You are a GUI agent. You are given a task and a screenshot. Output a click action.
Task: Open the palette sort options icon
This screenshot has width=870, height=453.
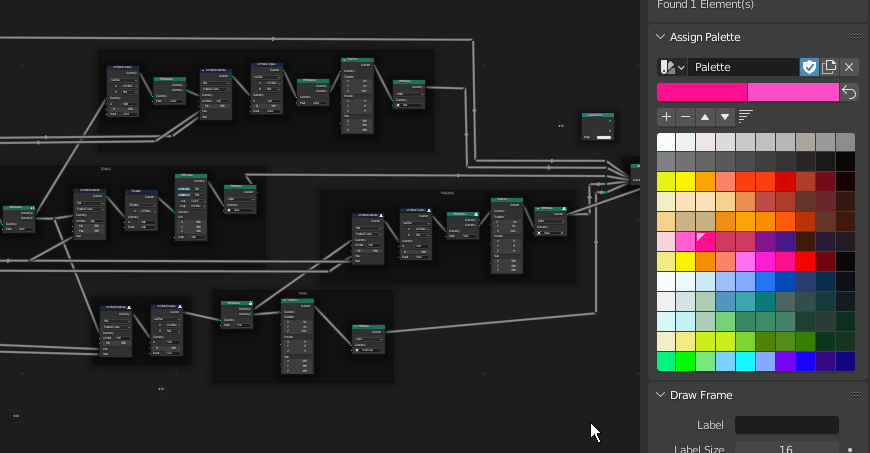(x=746, y=117)
